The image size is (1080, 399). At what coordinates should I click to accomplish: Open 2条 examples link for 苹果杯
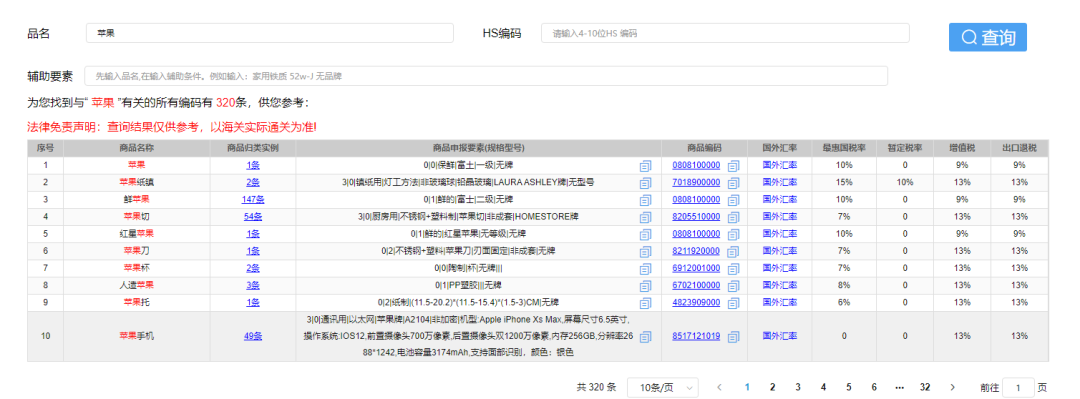click(x=253, y=268)
